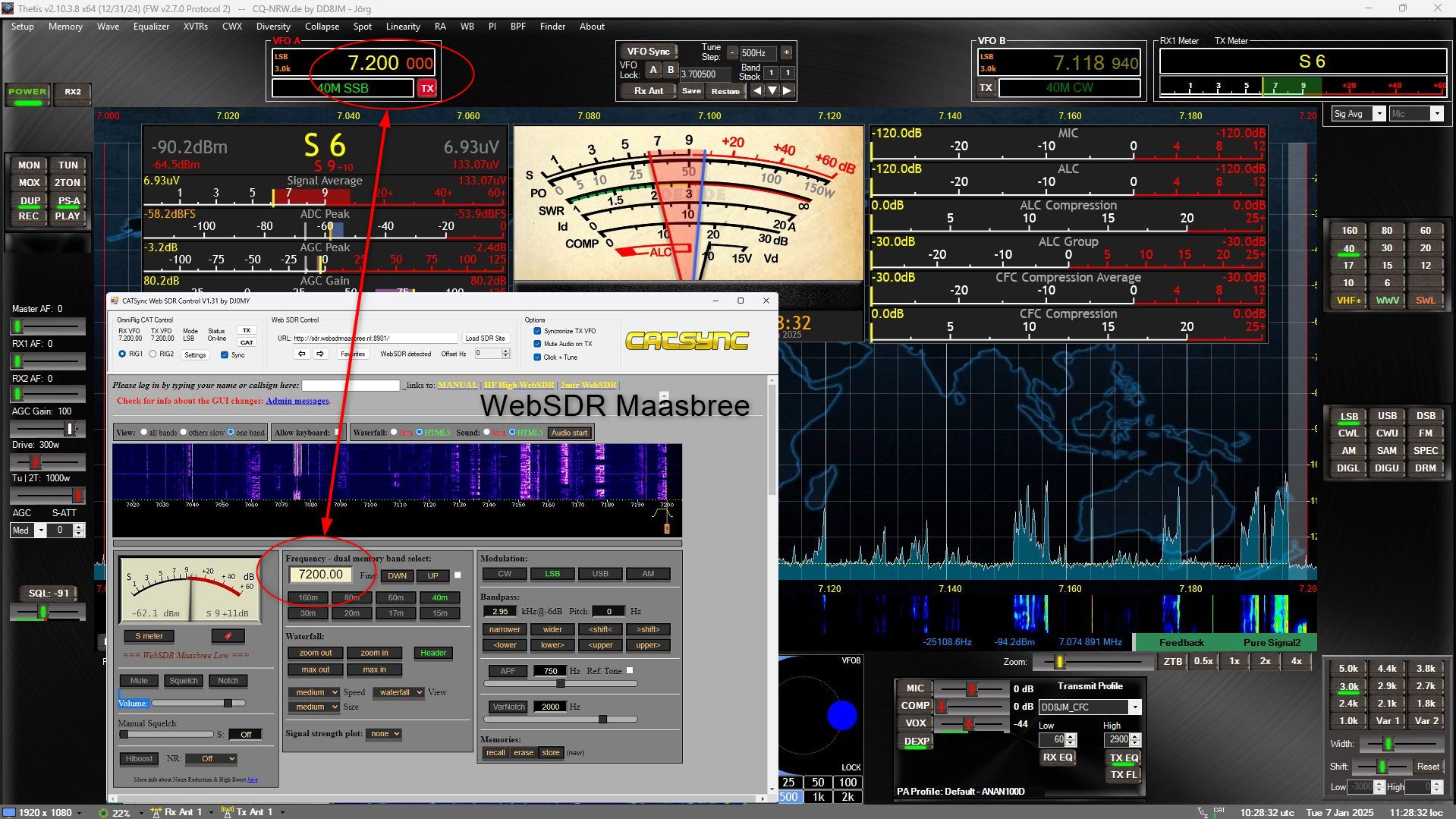Click the zoom in waterfall button
This screenshot has width=1456, height=819.
click(374, 653)
